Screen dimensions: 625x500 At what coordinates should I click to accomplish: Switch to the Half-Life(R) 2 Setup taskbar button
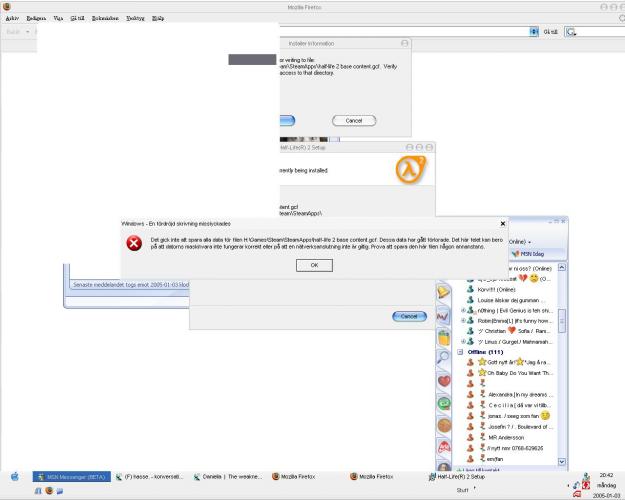point(458,476)
